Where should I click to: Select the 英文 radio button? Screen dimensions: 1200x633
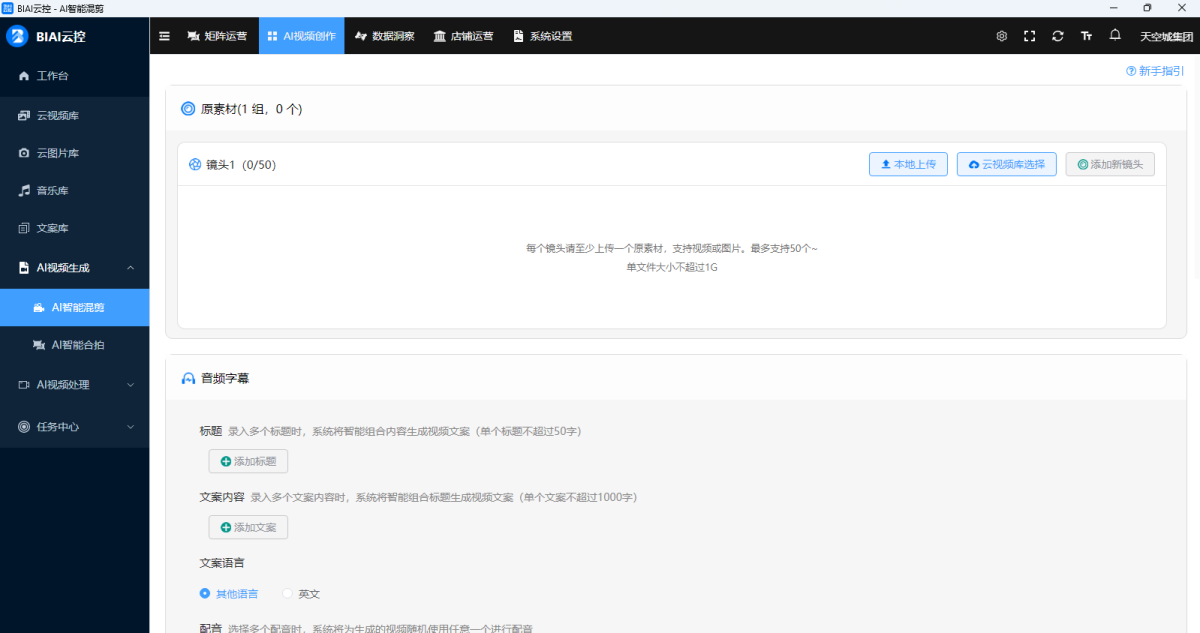coord(288,594)
